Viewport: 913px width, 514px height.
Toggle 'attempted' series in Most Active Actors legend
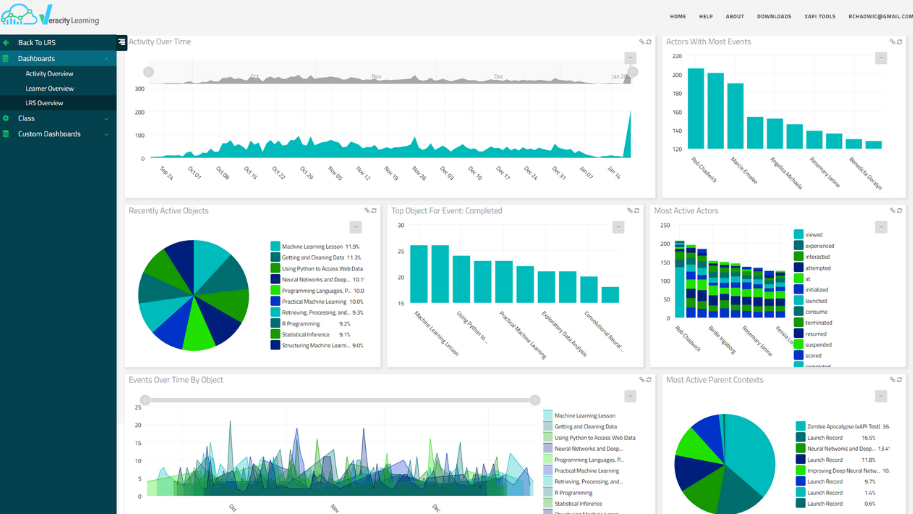[x=812, y=268]
